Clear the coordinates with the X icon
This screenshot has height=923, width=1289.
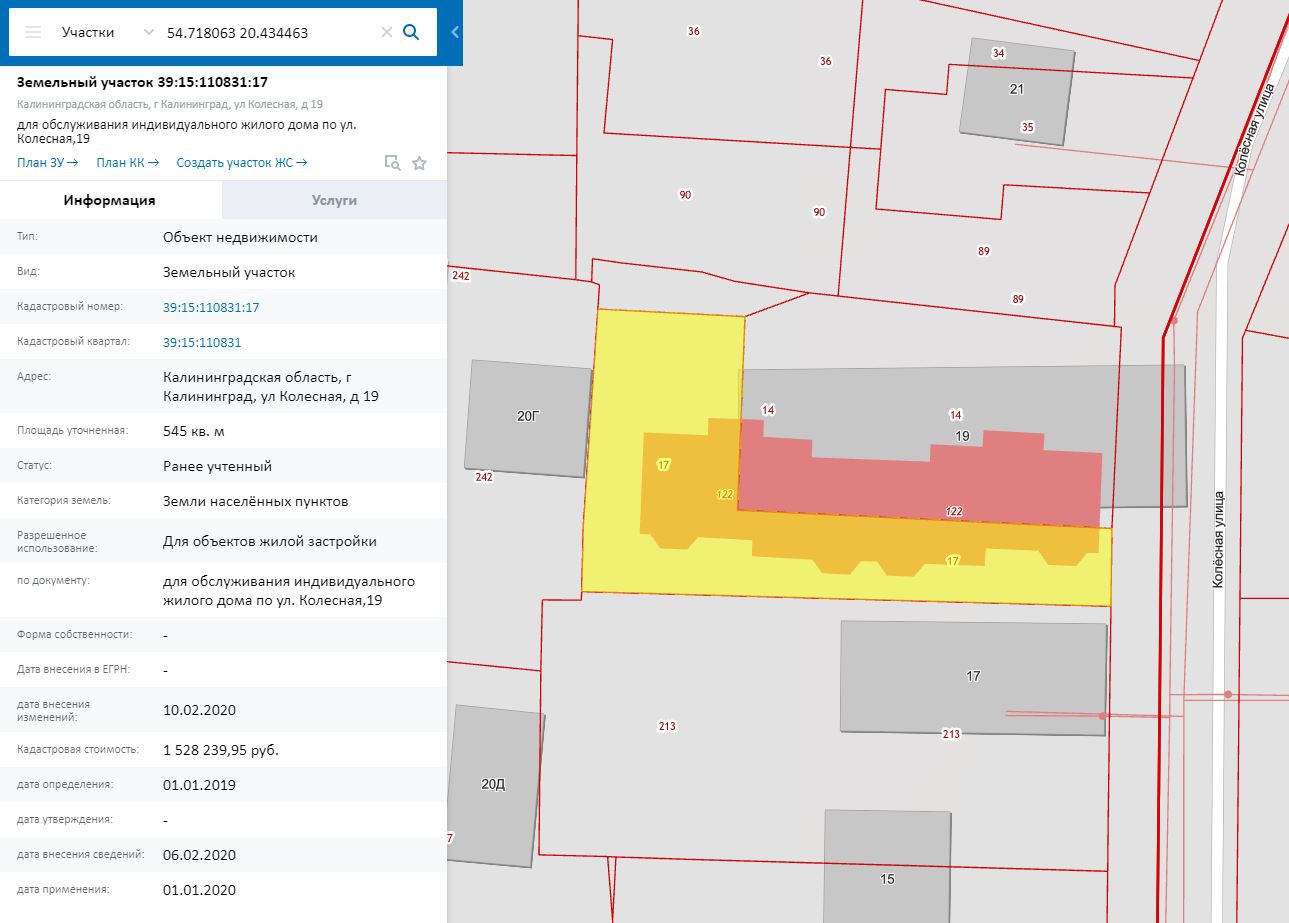click(386, 32)
